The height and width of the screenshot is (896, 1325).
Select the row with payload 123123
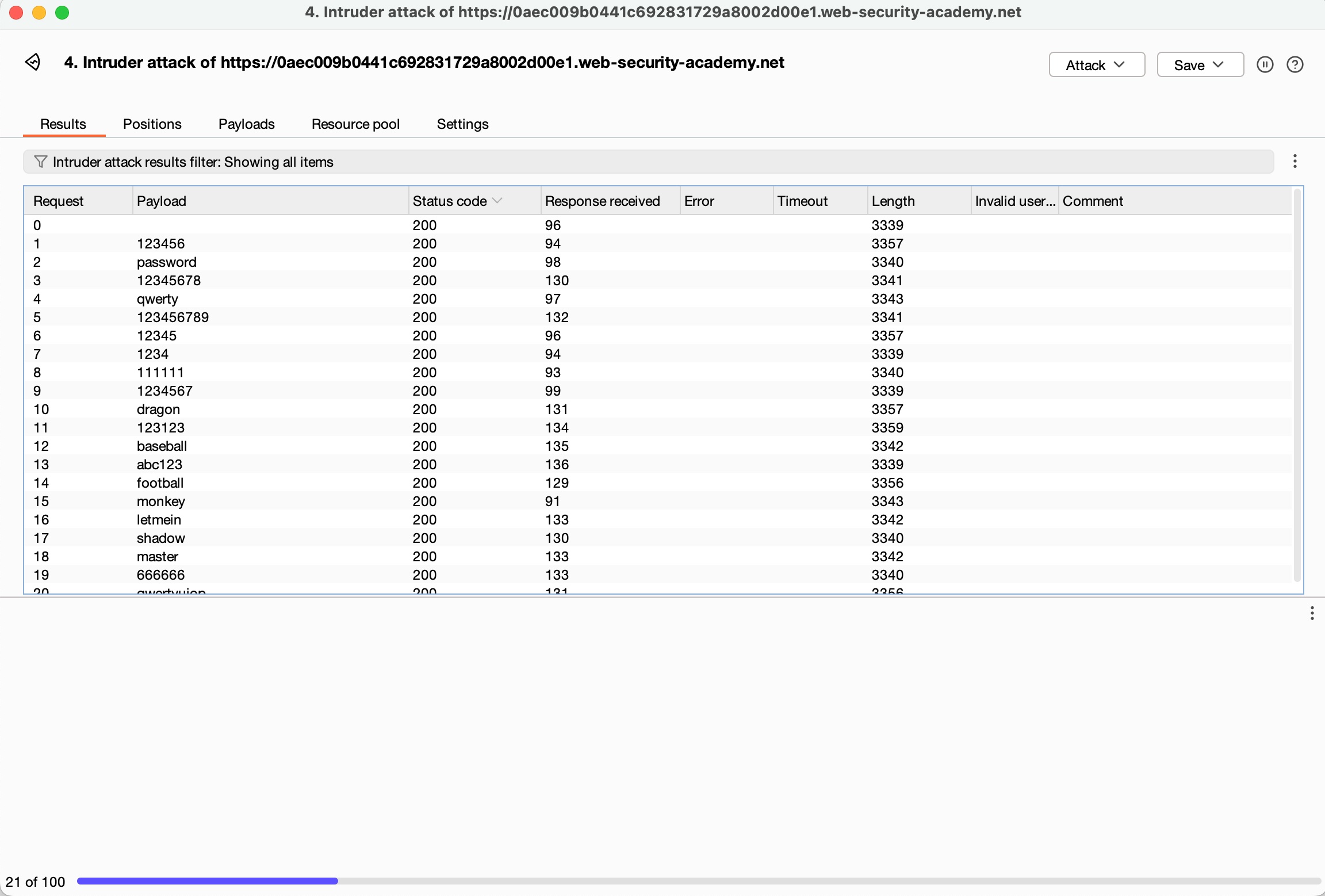[x=658, y=428]
